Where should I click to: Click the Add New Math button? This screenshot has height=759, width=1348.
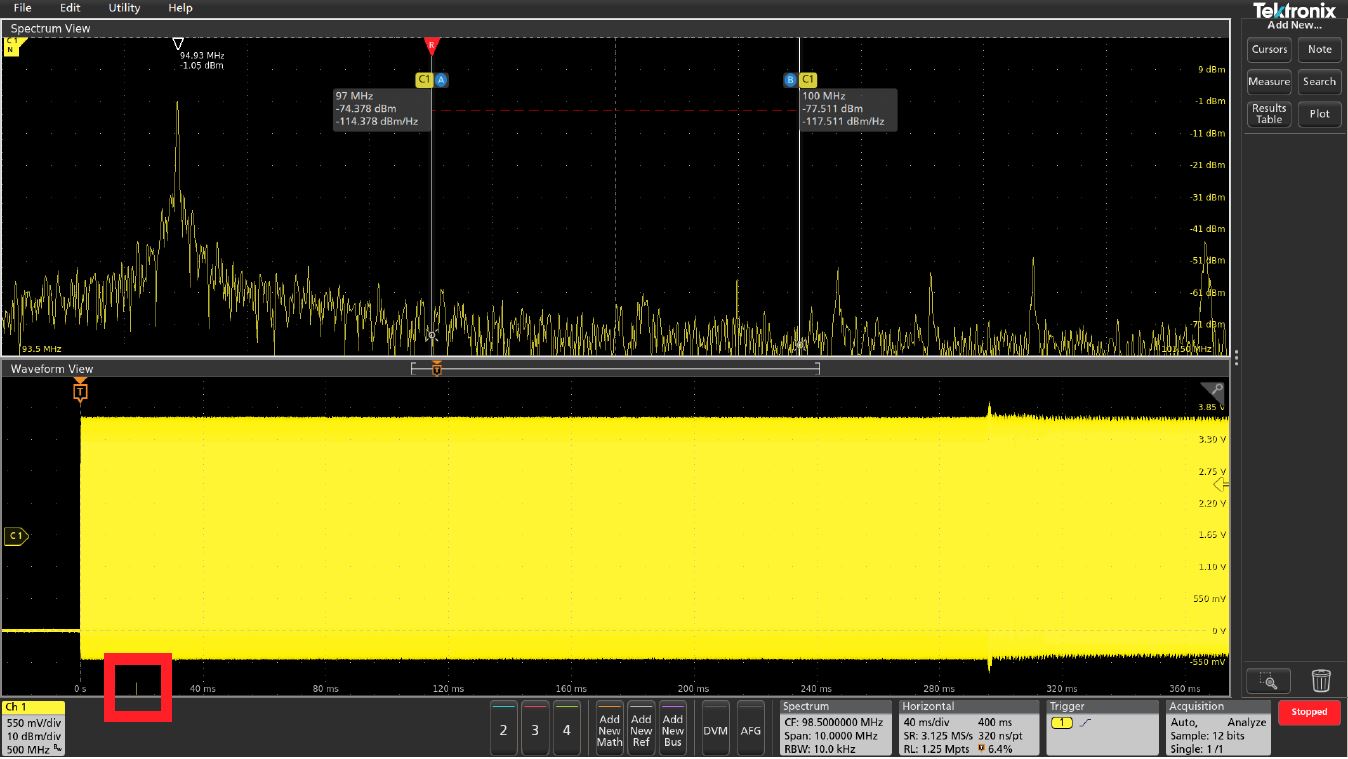click(x=609, y=730)
